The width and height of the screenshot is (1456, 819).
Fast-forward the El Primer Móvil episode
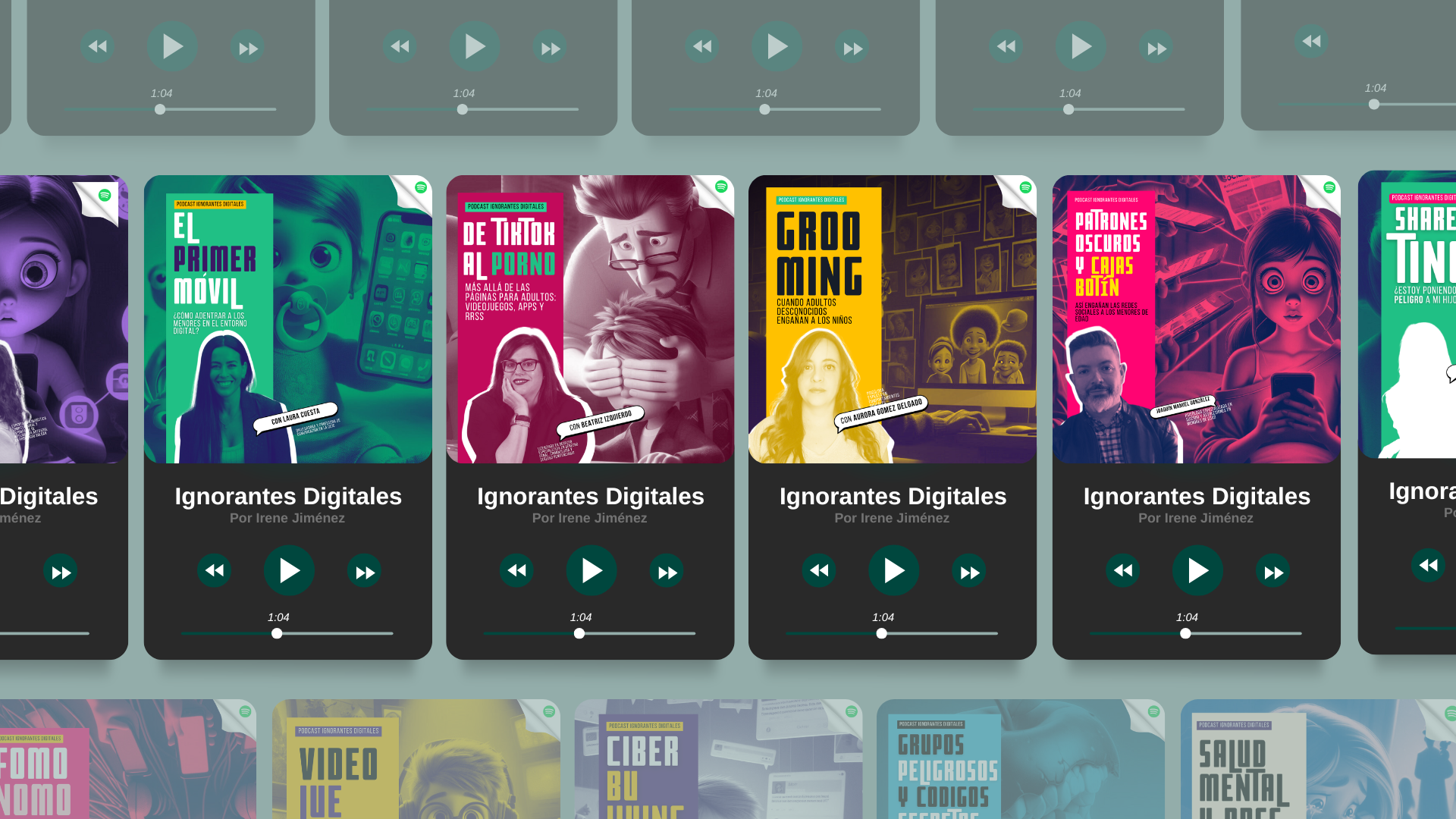coord(365,572)
